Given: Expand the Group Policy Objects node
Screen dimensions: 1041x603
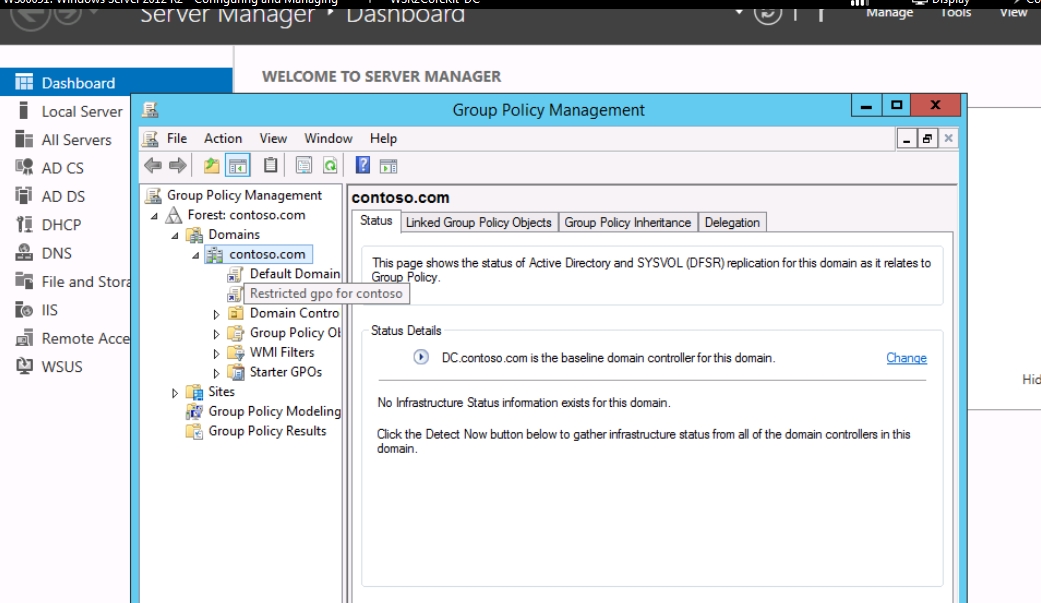Looking at the screenshot, I should tap(216, 333).
